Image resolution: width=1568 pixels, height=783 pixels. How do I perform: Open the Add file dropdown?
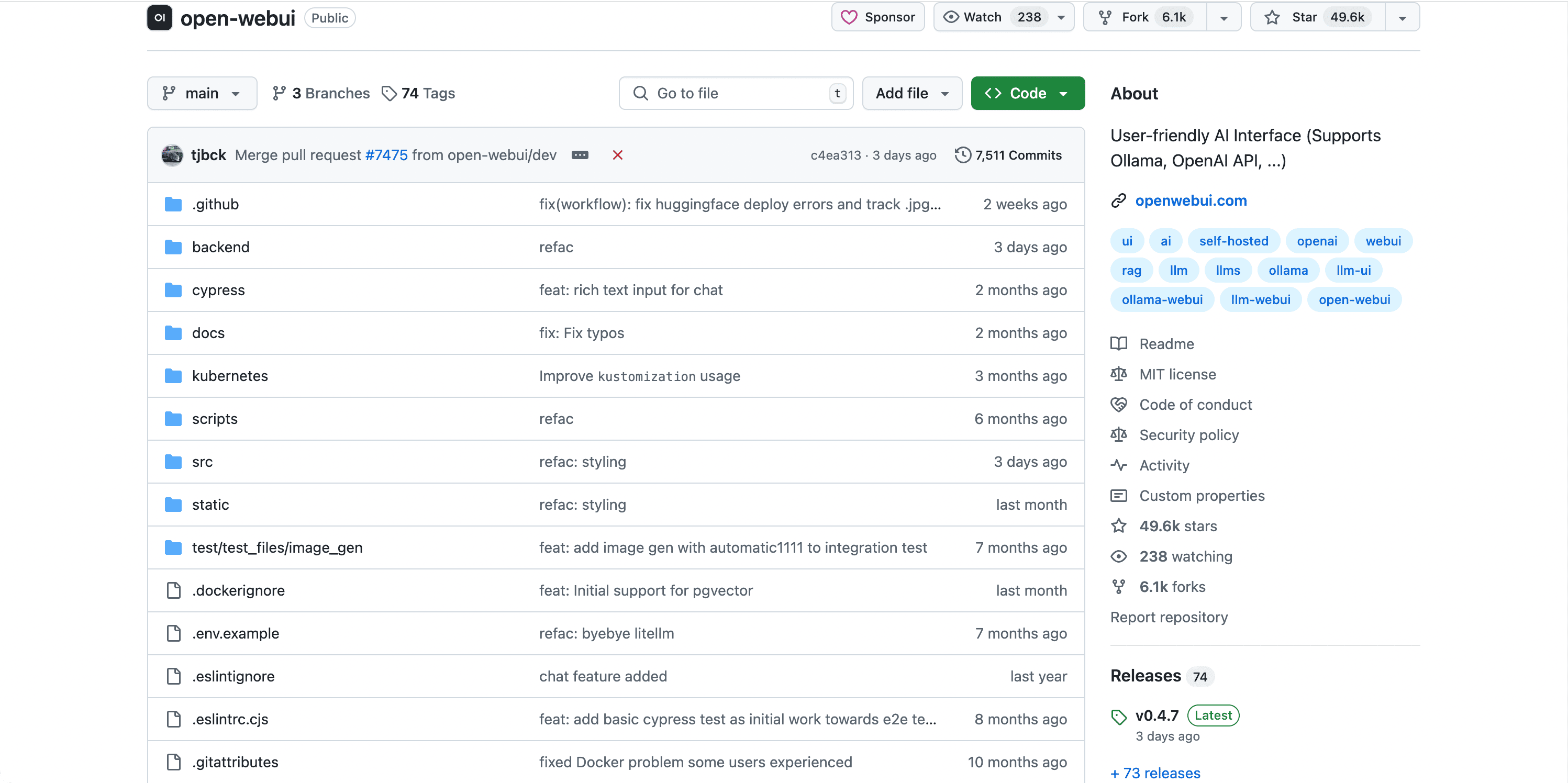911,93
